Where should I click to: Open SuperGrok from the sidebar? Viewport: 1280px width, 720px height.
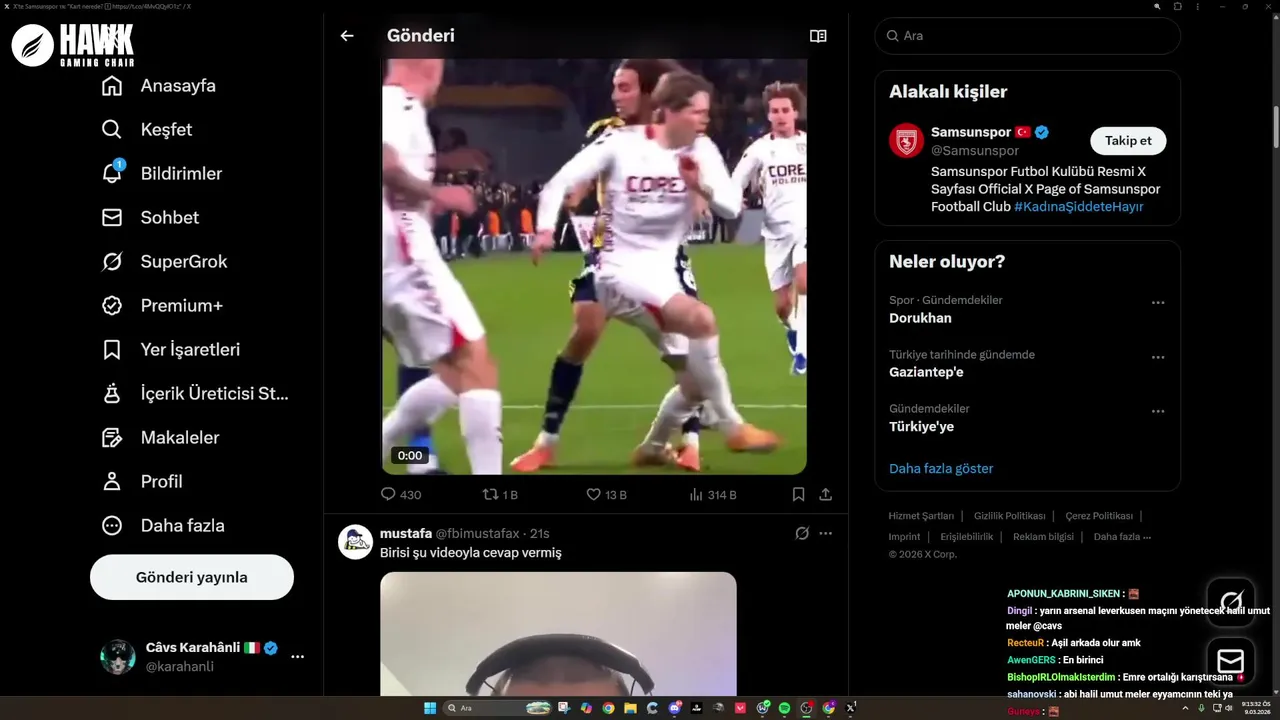click(x=165, y=262)
